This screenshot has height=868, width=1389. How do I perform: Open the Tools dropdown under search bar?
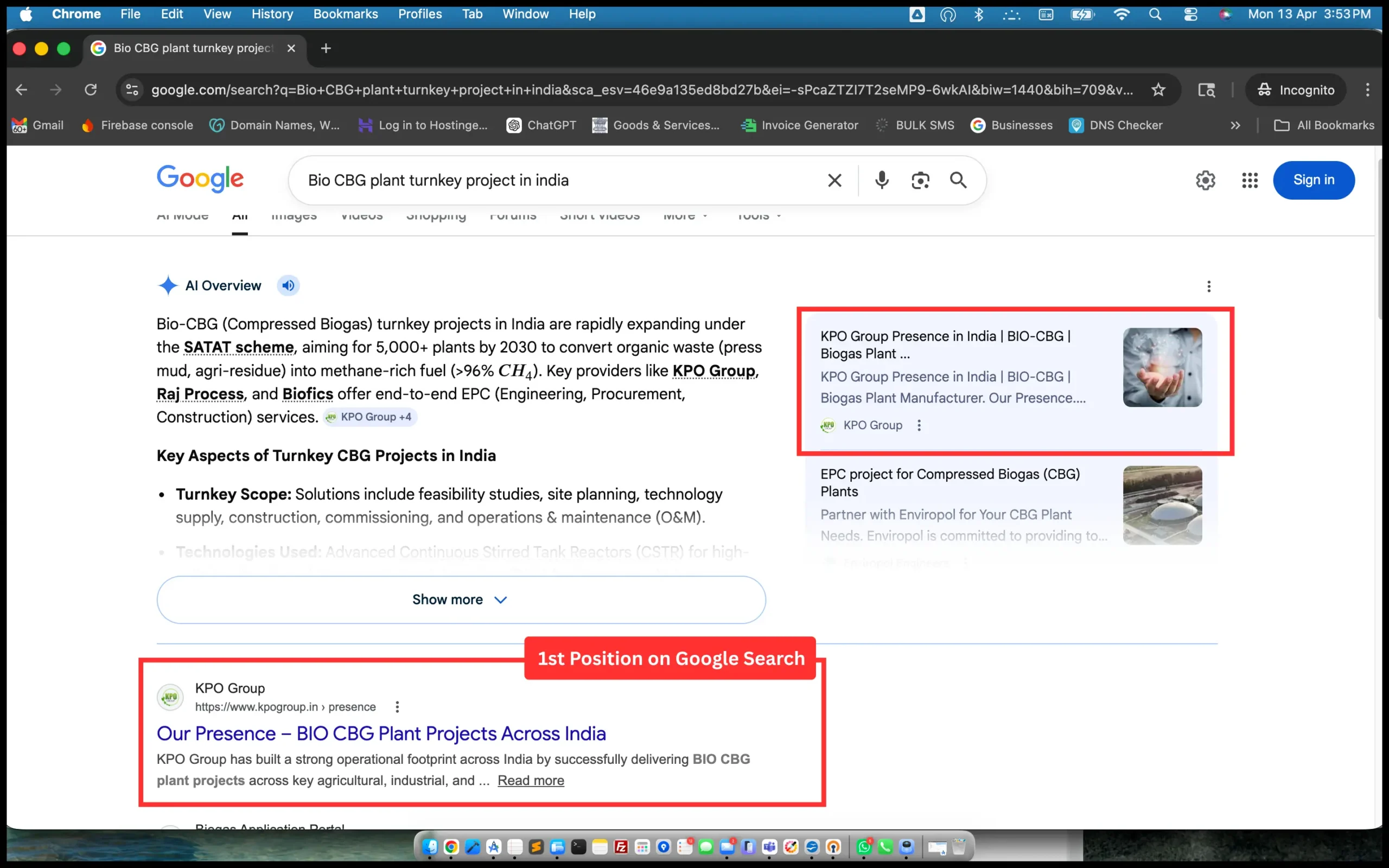(x=759, y=216)
